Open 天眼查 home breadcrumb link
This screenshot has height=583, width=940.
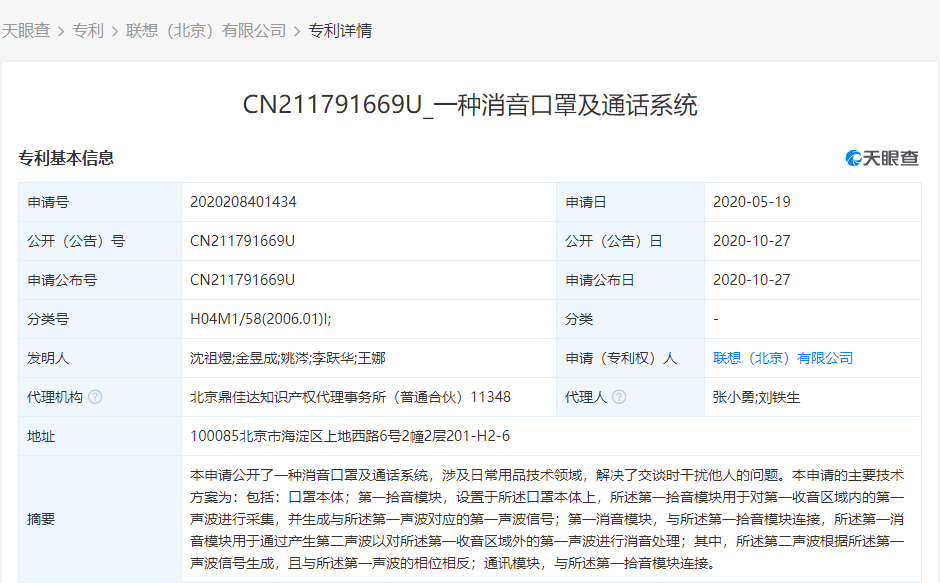[x=26, y=31]
